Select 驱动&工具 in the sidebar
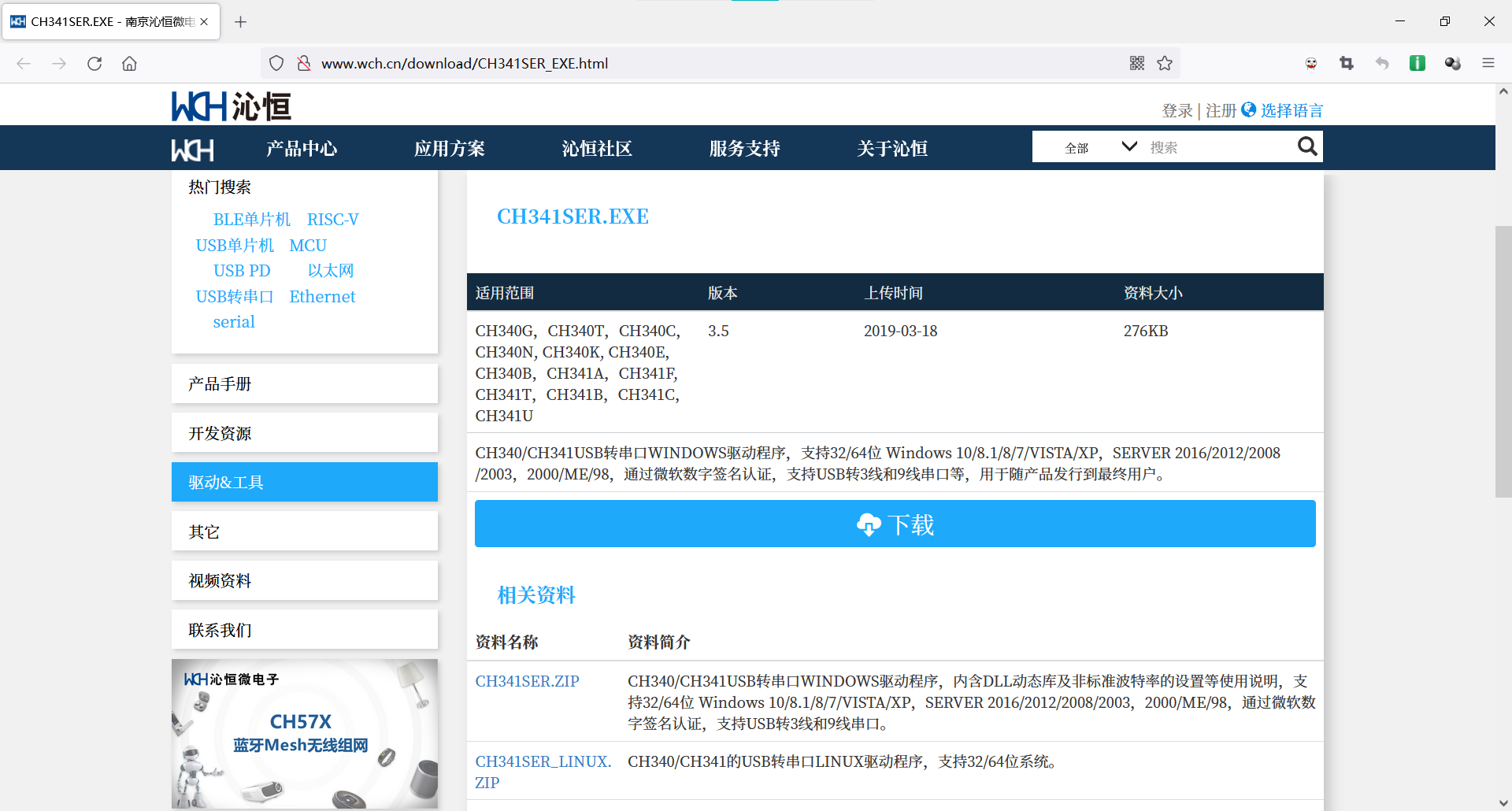This screenshot has width=1512, height=811. pos(305,482)
